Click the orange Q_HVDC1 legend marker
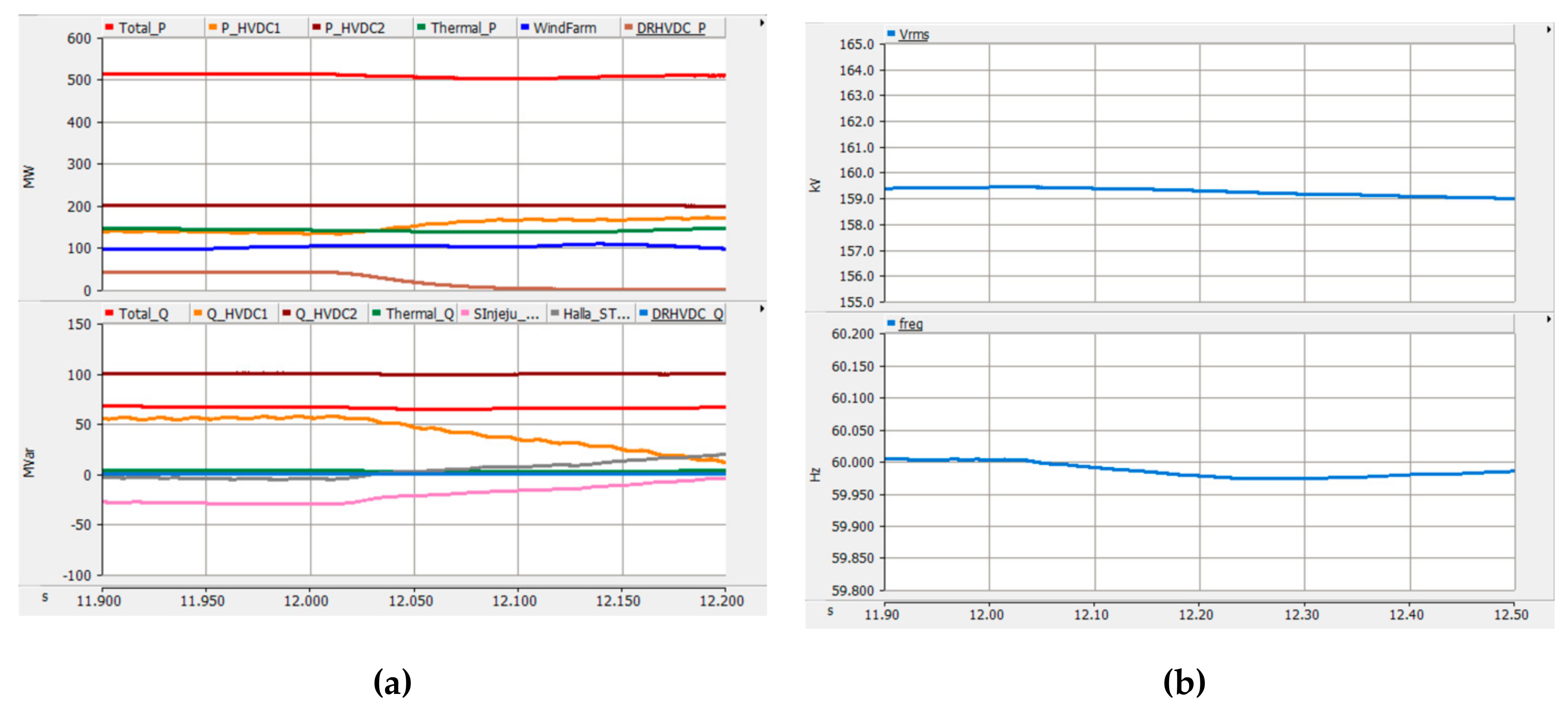 tap(198, 313)
